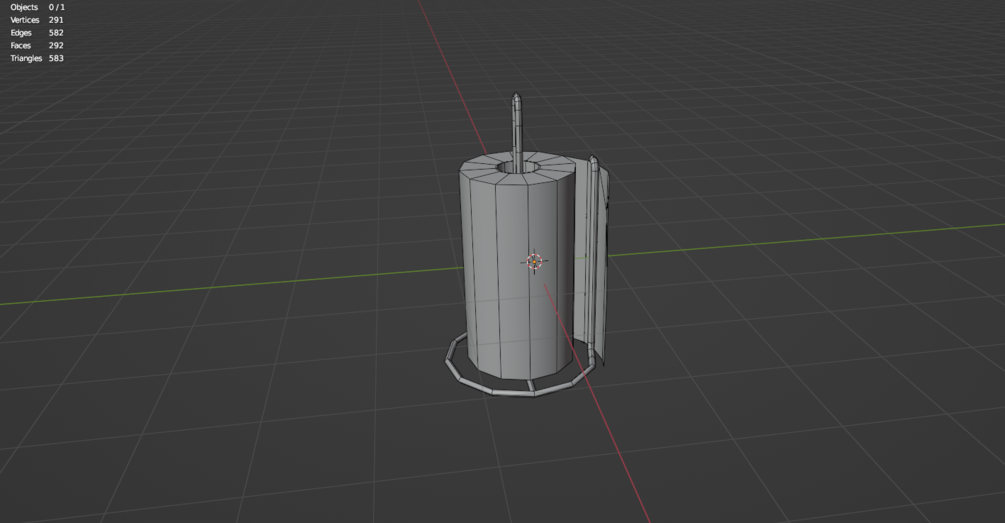Click the Edges 582 statistic
Screen dimensions: 1005x523
pos(37,33)
